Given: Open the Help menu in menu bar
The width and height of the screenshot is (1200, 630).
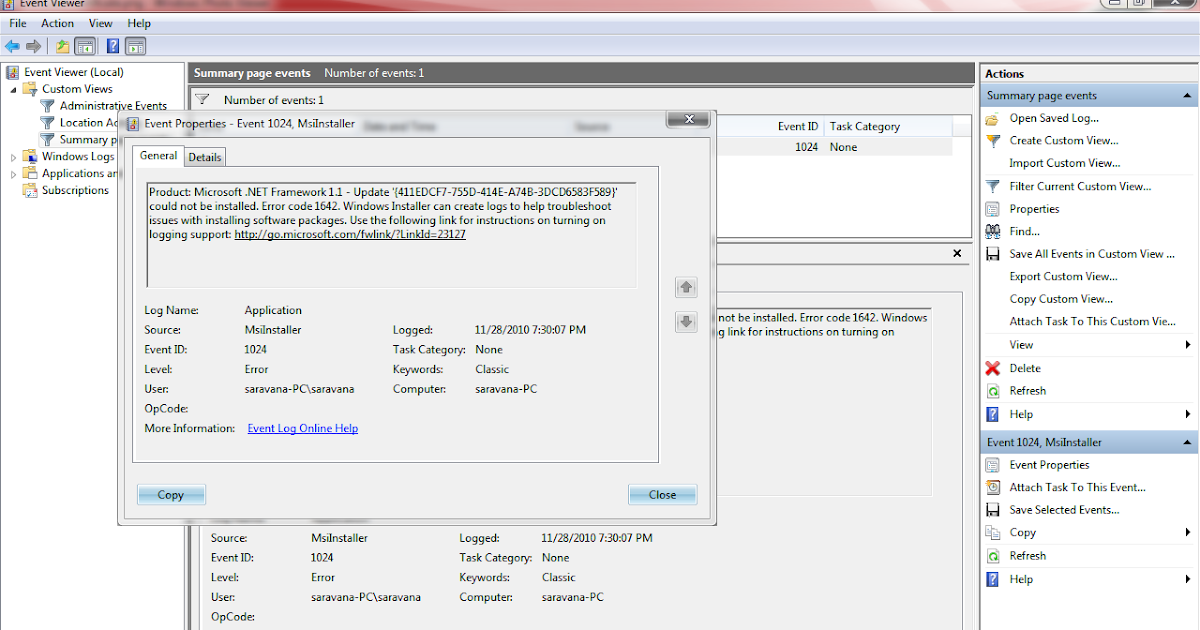Looking at the screenshot, I should coord(139,23).
